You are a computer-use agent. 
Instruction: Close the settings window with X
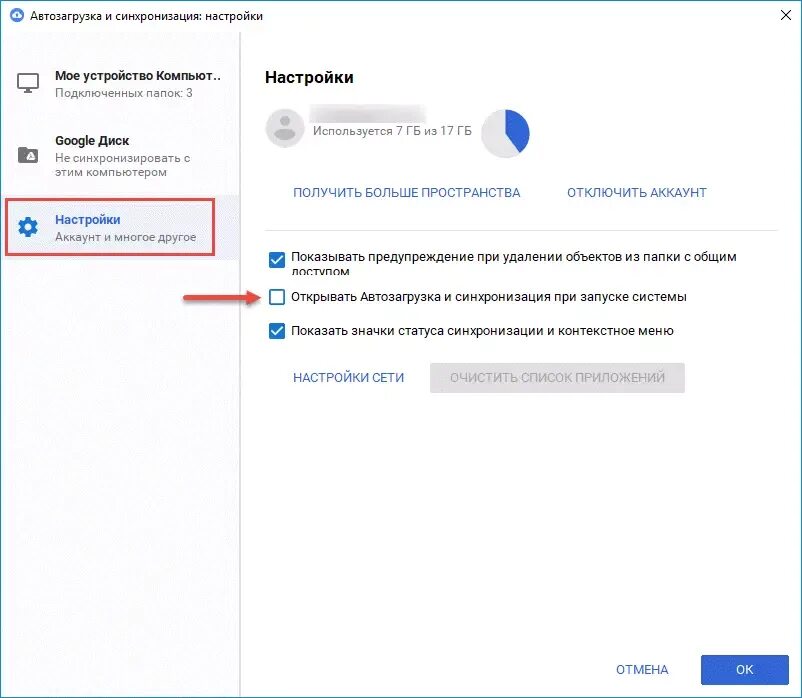coord(786,15)
